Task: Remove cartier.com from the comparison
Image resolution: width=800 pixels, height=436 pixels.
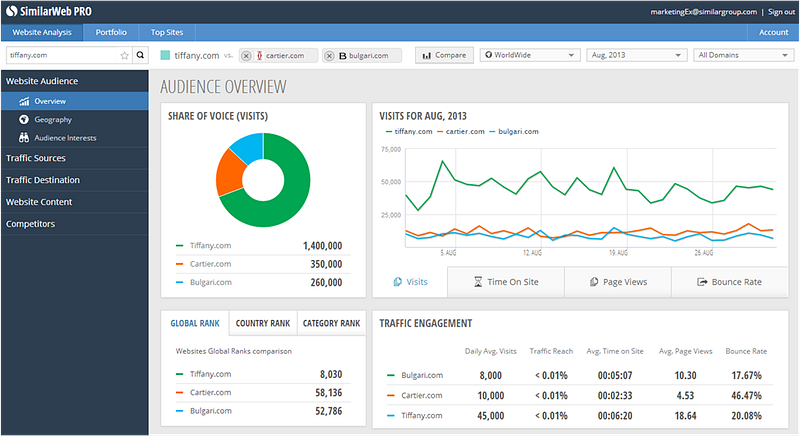Action: tap(247, 56)
